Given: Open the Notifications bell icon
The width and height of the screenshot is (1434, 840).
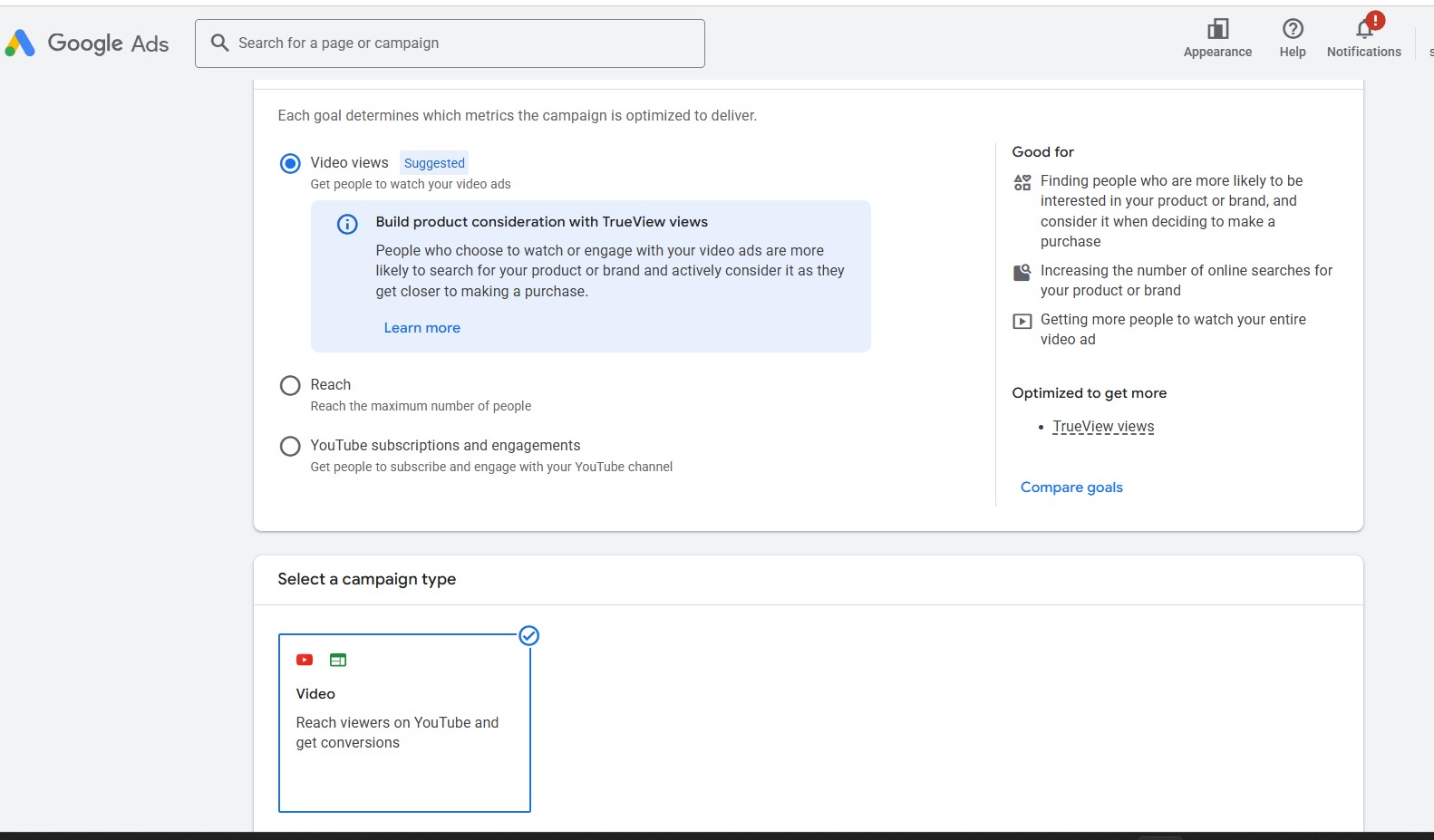Looking at the screenshot, I should [x=1364, y=29].
